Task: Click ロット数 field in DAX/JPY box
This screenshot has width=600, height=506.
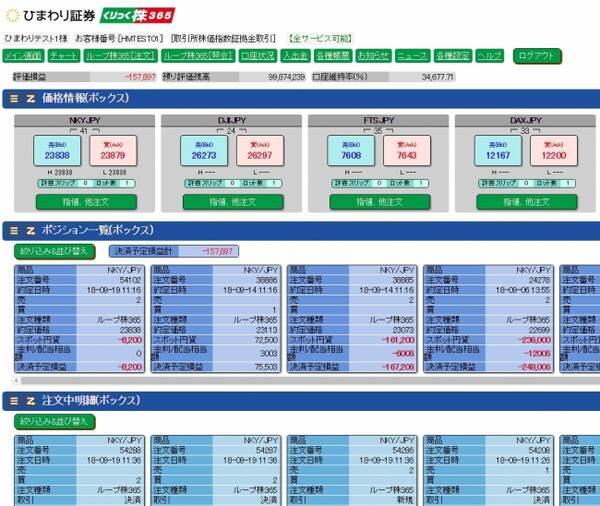Action: tap(567, 183)
